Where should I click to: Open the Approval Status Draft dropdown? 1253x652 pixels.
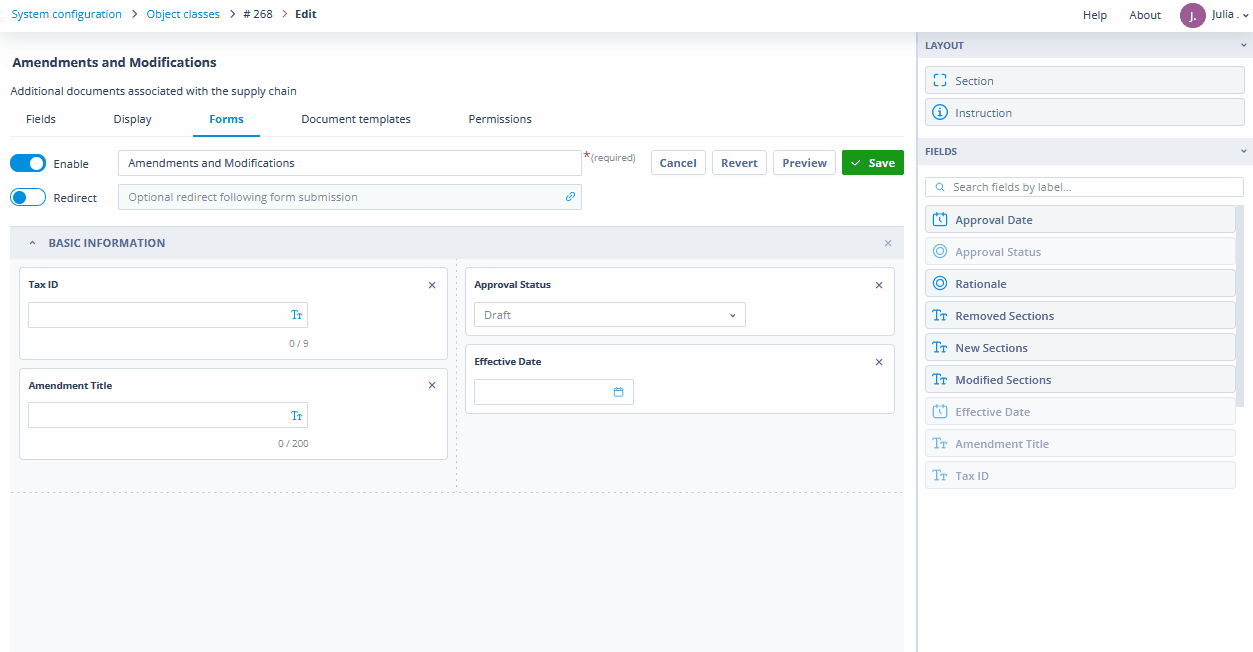click(610, 315)
